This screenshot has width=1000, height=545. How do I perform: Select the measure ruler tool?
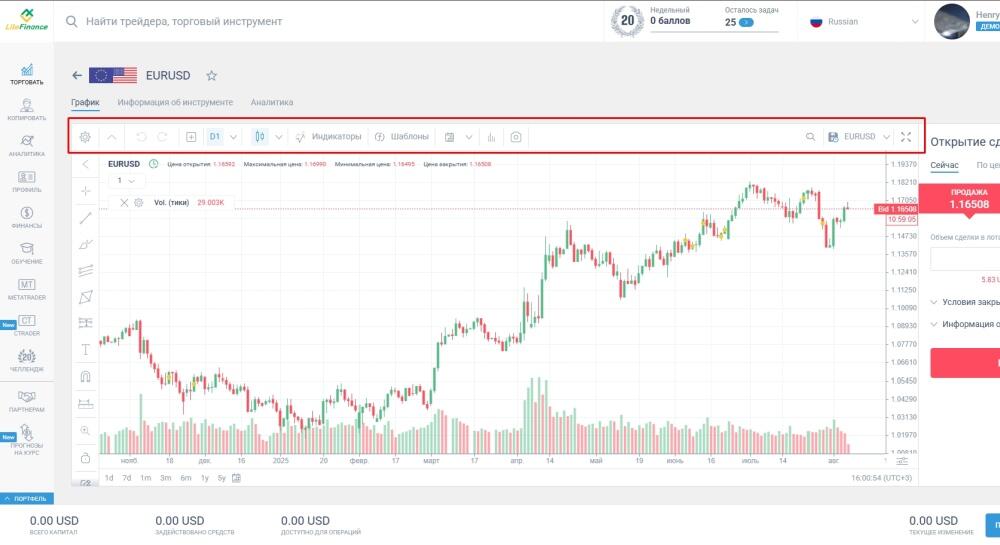pyautogui.click(x=85, y=403)
